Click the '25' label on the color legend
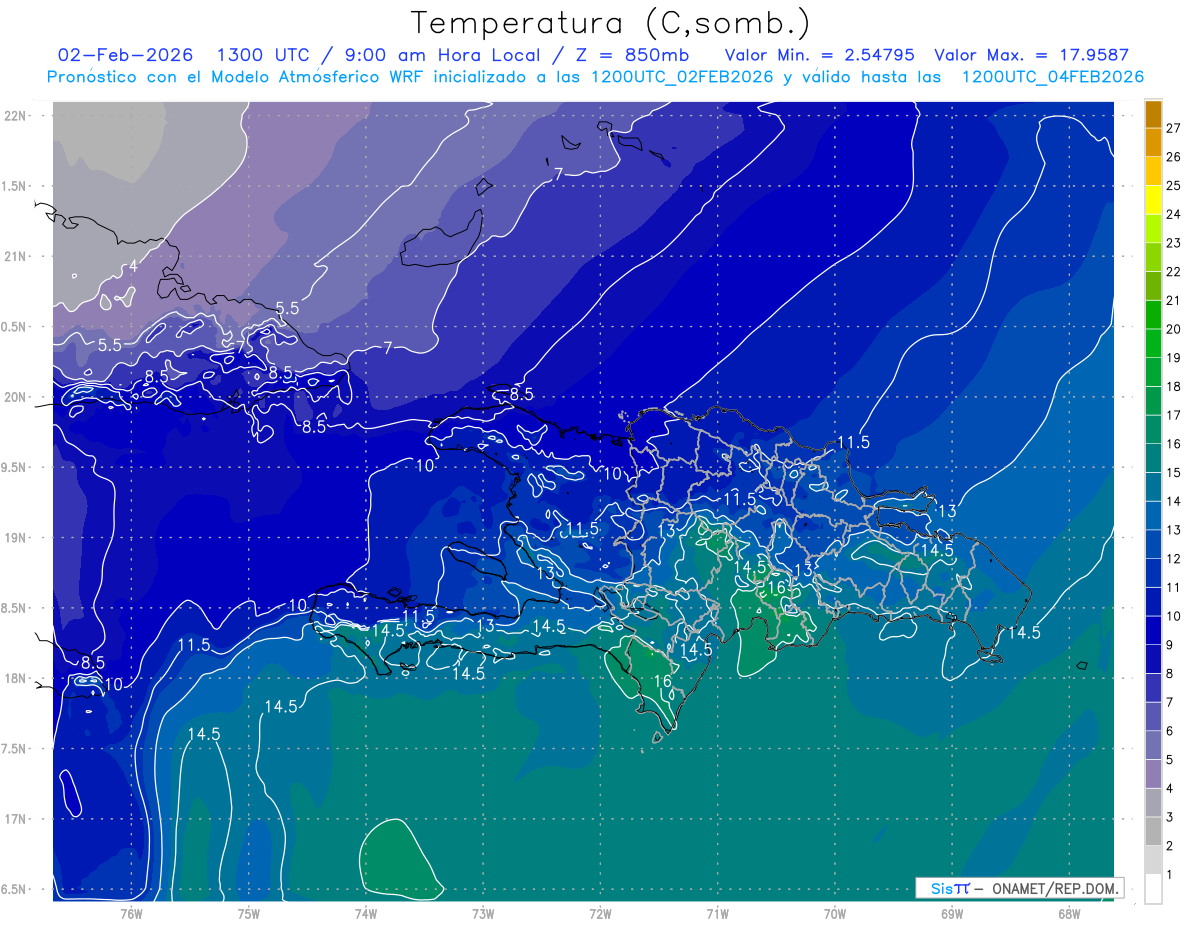The image size is (1200, 927). [1173, 186]
